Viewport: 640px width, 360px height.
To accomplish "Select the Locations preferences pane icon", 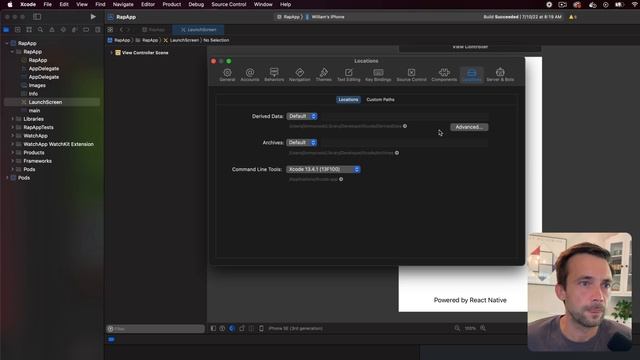I will 471,75.
